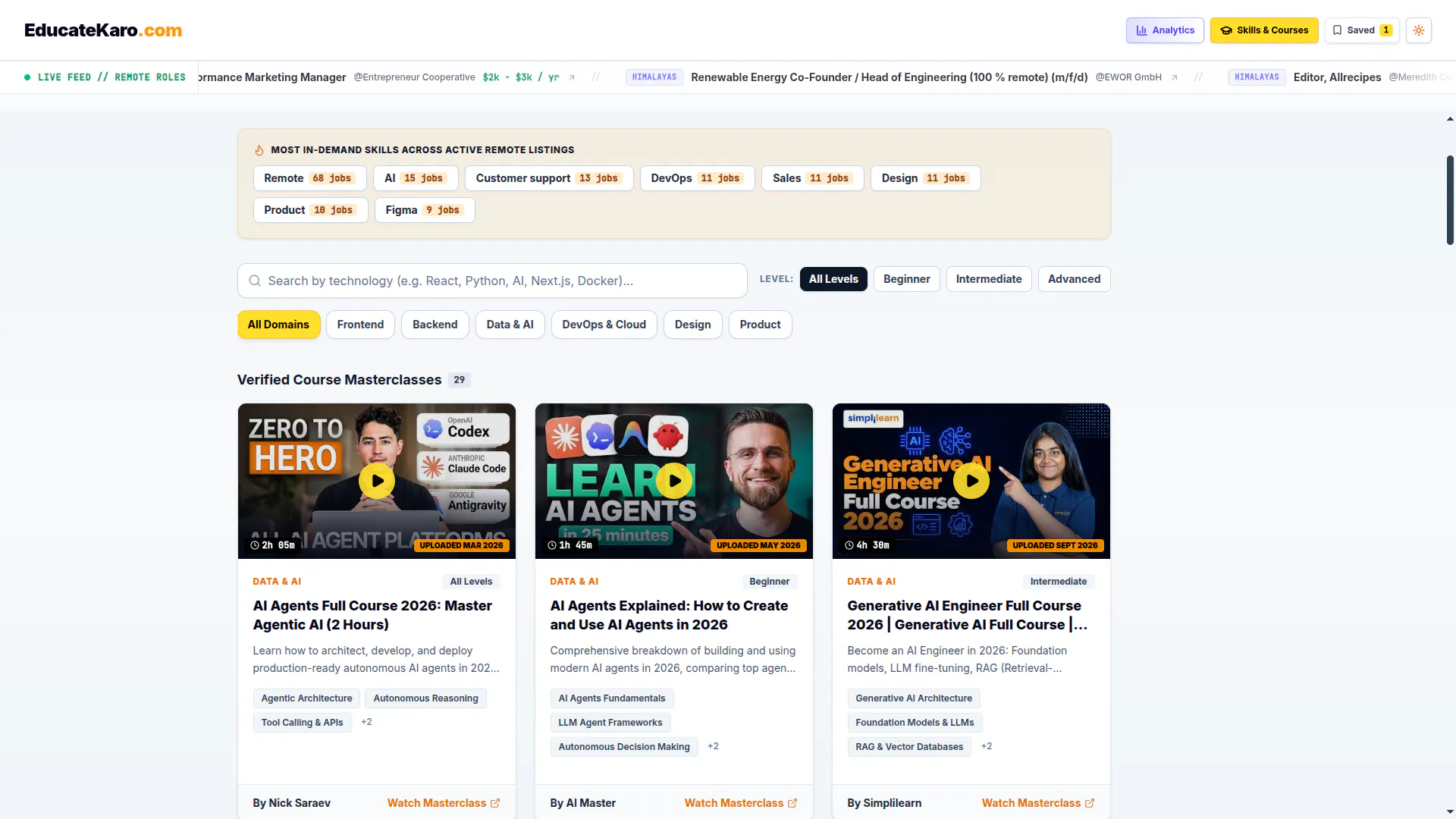The width and height of the screenshot is (1456, 819).
Task: Click the AI 15 jobs skill chip
Action: 416,178
